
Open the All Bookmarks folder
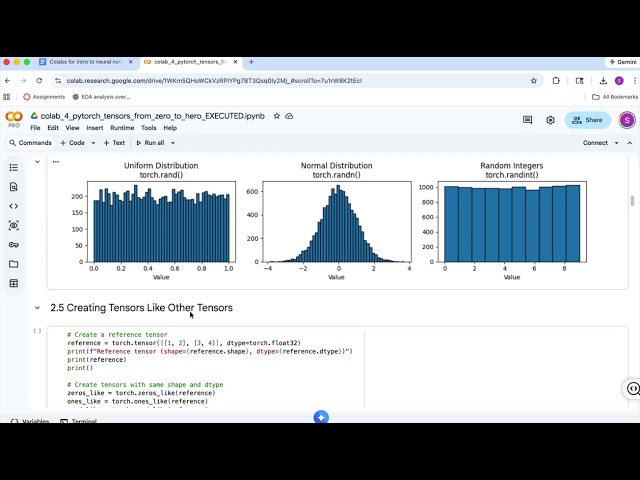[x=615, y=97]
